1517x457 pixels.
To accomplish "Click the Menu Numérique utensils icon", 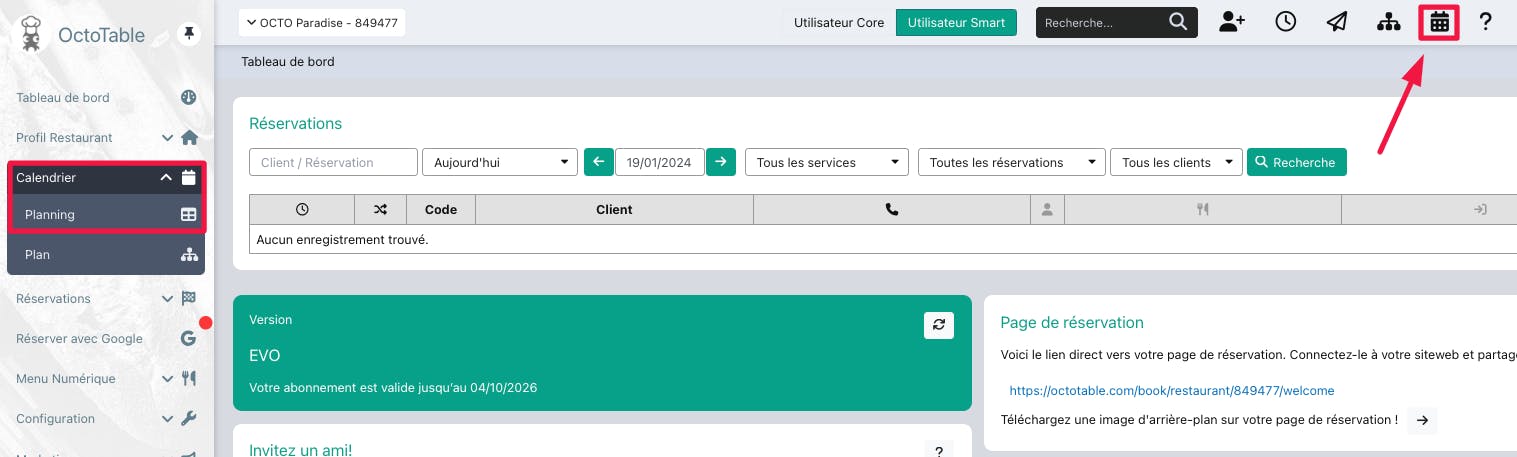I will (189, 379).
